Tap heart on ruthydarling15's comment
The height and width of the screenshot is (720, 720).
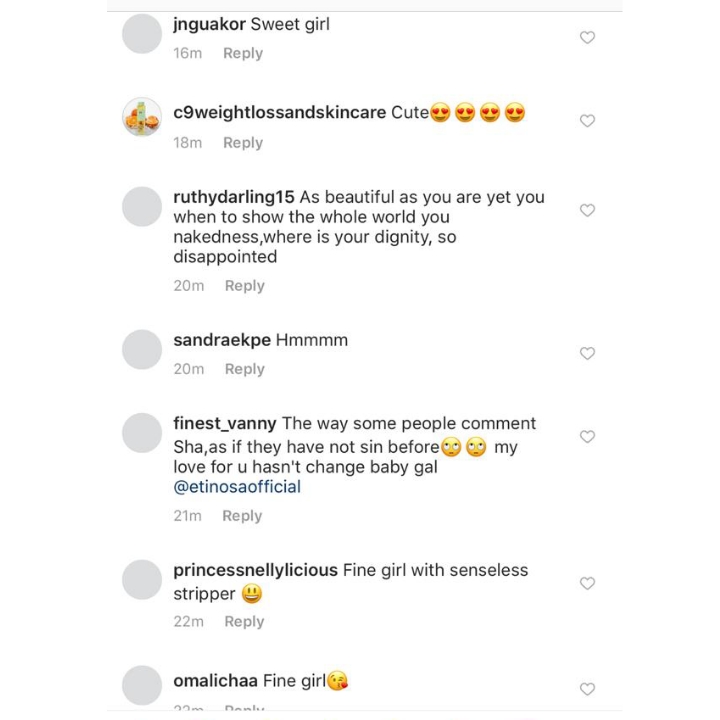[x=588, y=210]
